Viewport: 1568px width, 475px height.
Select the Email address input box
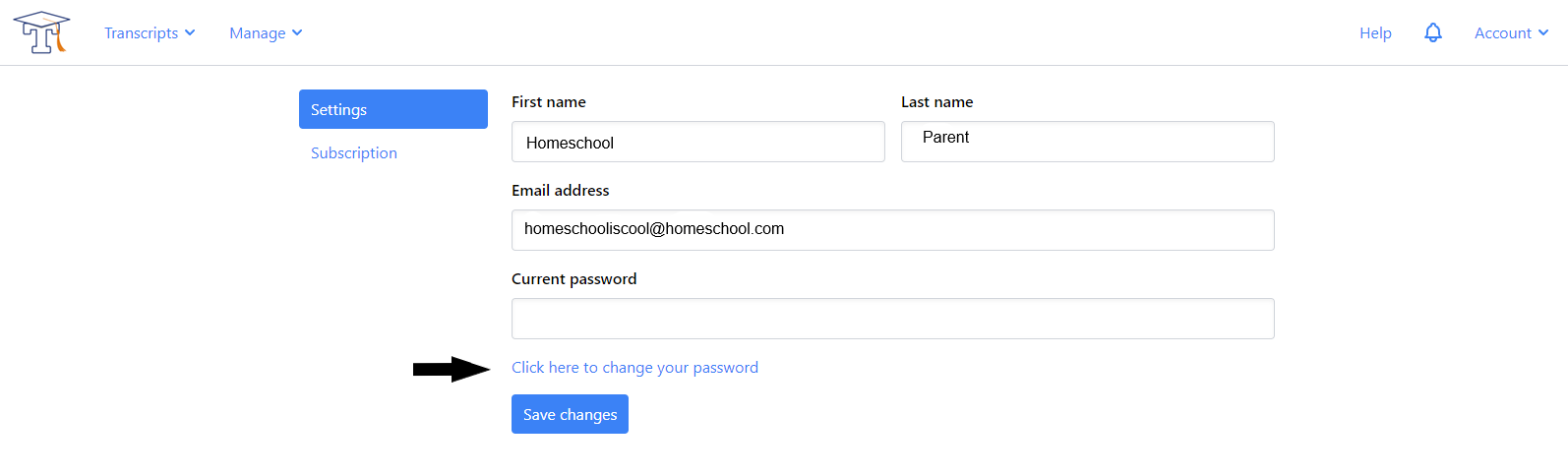[892, 230]
